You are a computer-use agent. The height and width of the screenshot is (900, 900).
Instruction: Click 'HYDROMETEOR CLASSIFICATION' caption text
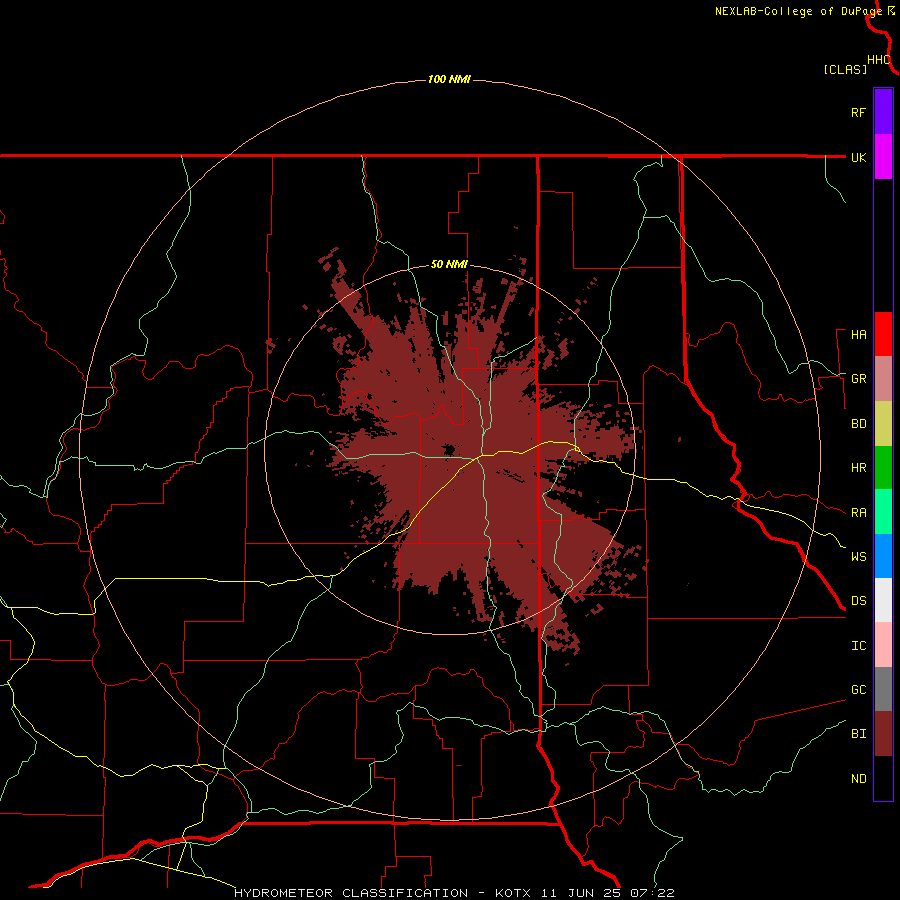351,893
